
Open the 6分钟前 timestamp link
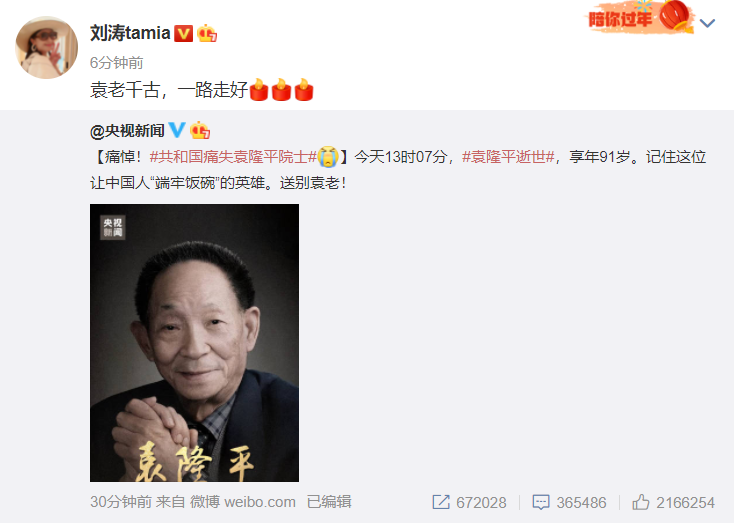[x=116, y=62]
